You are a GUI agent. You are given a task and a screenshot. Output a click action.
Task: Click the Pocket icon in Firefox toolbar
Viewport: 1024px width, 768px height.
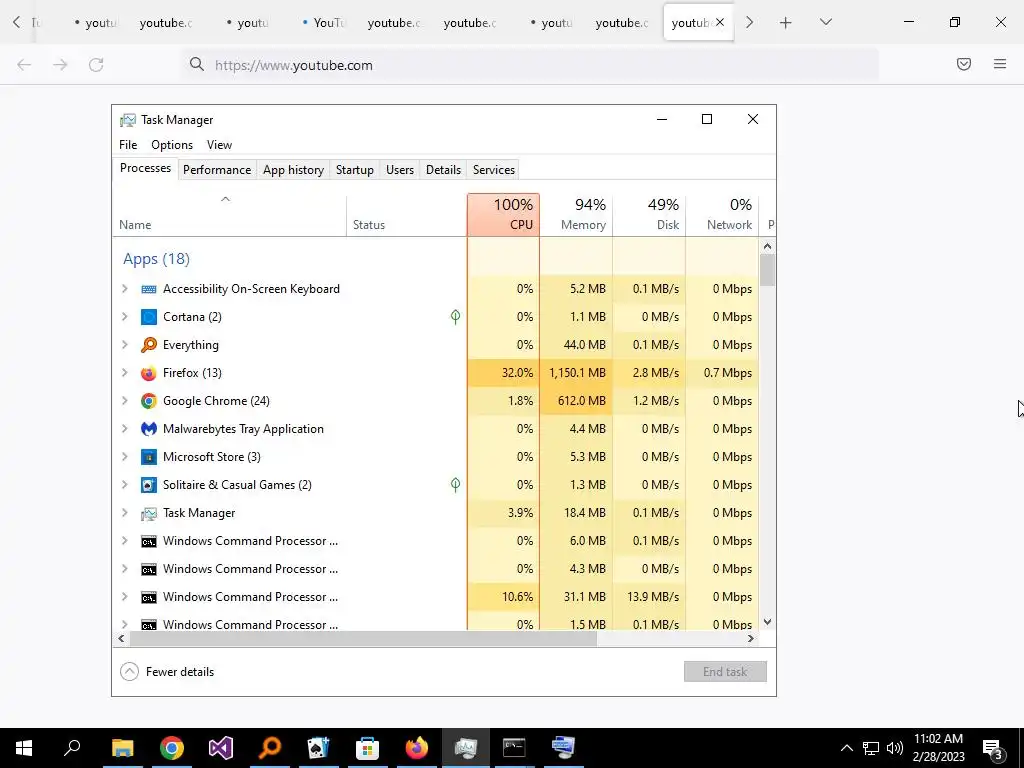(x=964, y=64)
